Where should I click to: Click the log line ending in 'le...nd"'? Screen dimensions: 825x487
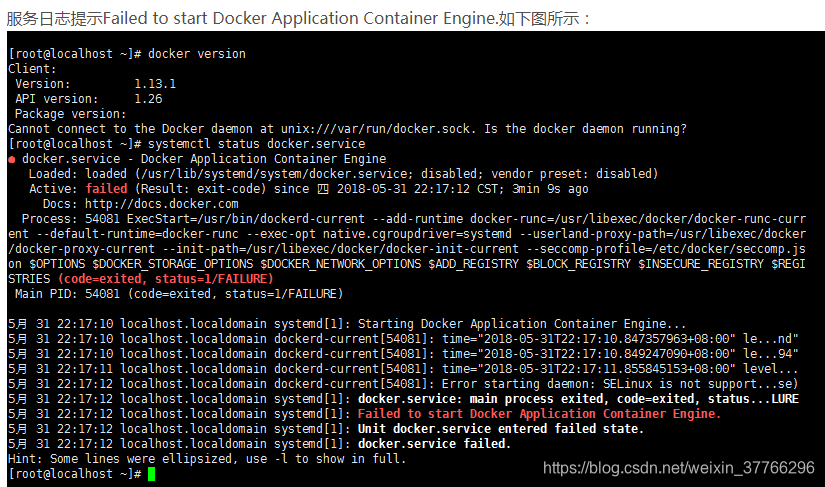point(404,339)
